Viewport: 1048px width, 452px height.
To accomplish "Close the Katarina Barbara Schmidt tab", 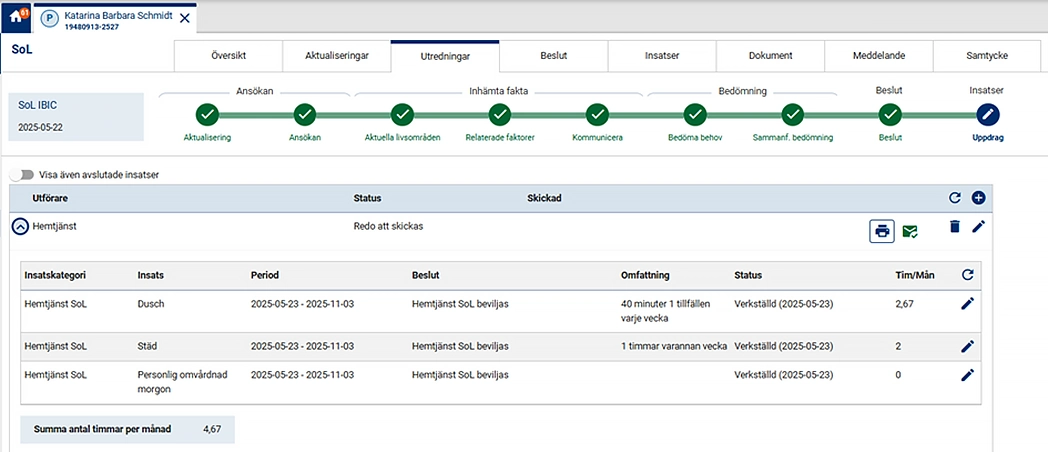I will pos(184,18).
